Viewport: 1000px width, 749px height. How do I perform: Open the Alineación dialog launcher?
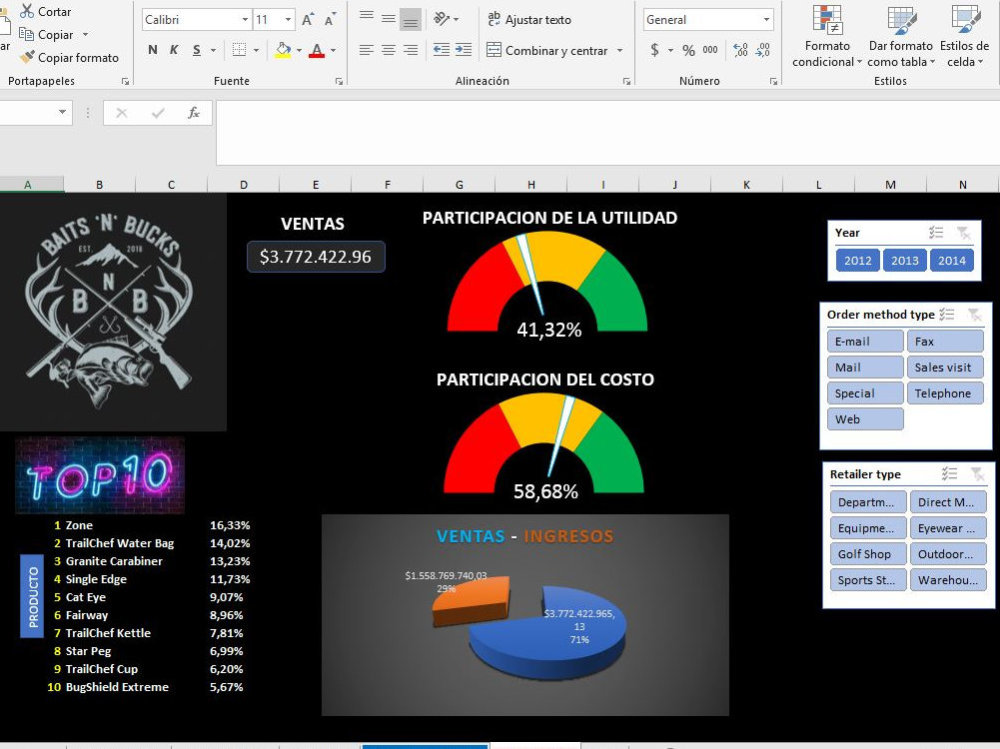[x=627, y=81]
